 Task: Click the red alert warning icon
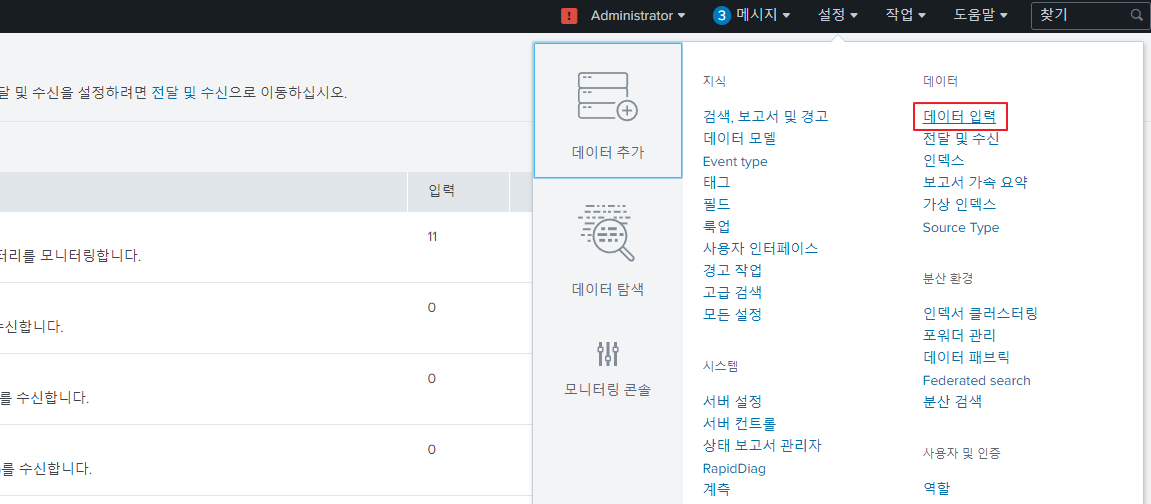coord(569,15)
